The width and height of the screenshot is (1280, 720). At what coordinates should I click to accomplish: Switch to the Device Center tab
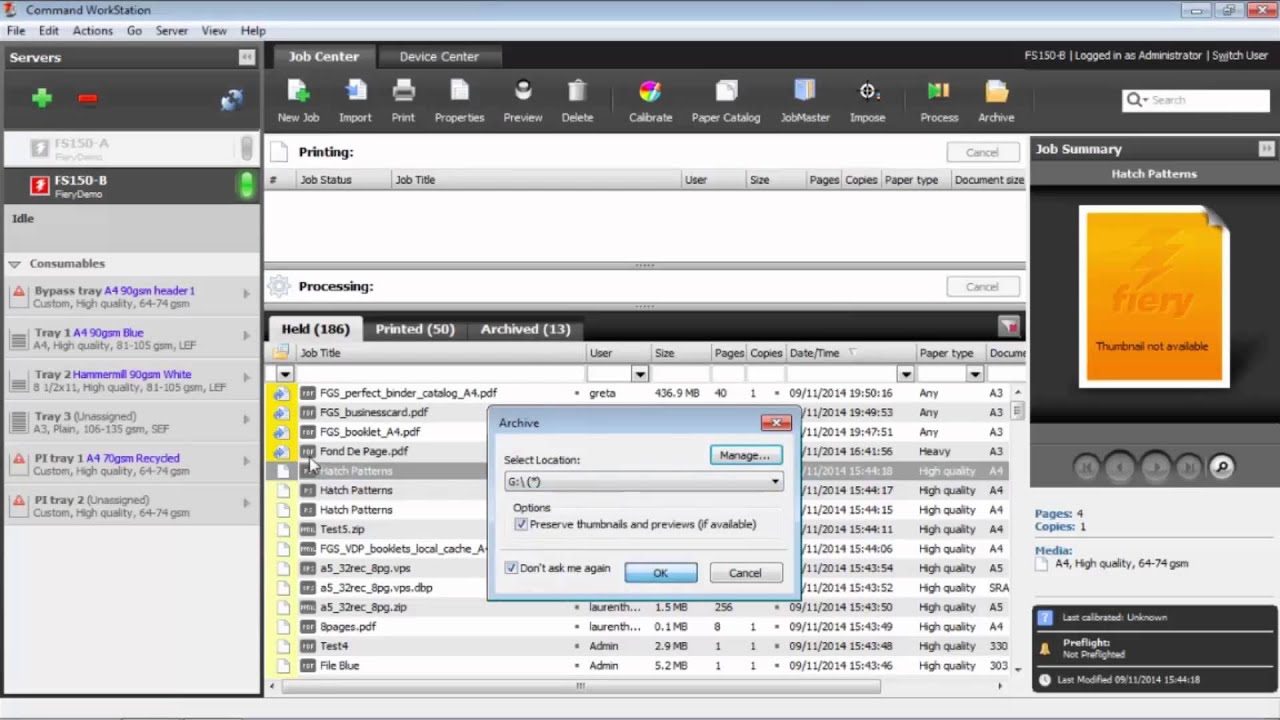coord(439,56)
